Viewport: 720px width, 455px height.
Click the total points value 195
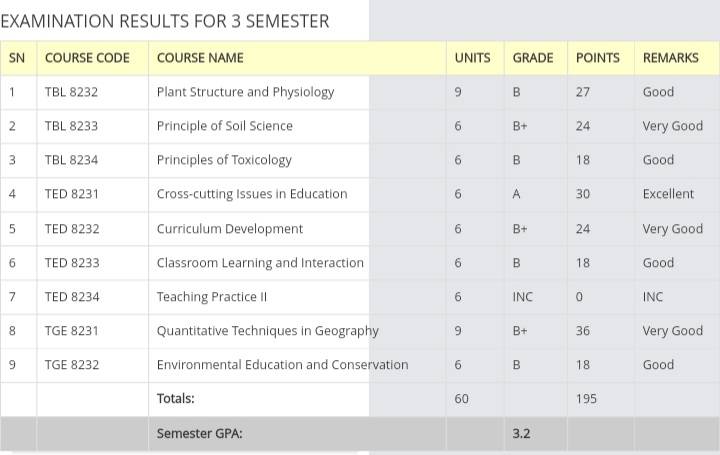tap(586, 399)
